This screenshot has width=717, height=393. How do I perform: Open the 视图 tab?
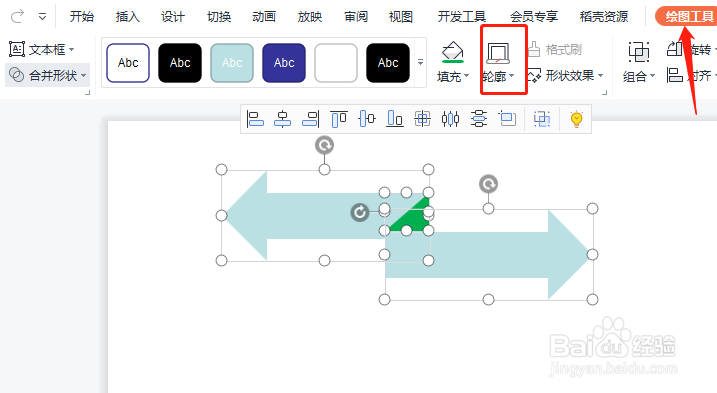[401, 17]
